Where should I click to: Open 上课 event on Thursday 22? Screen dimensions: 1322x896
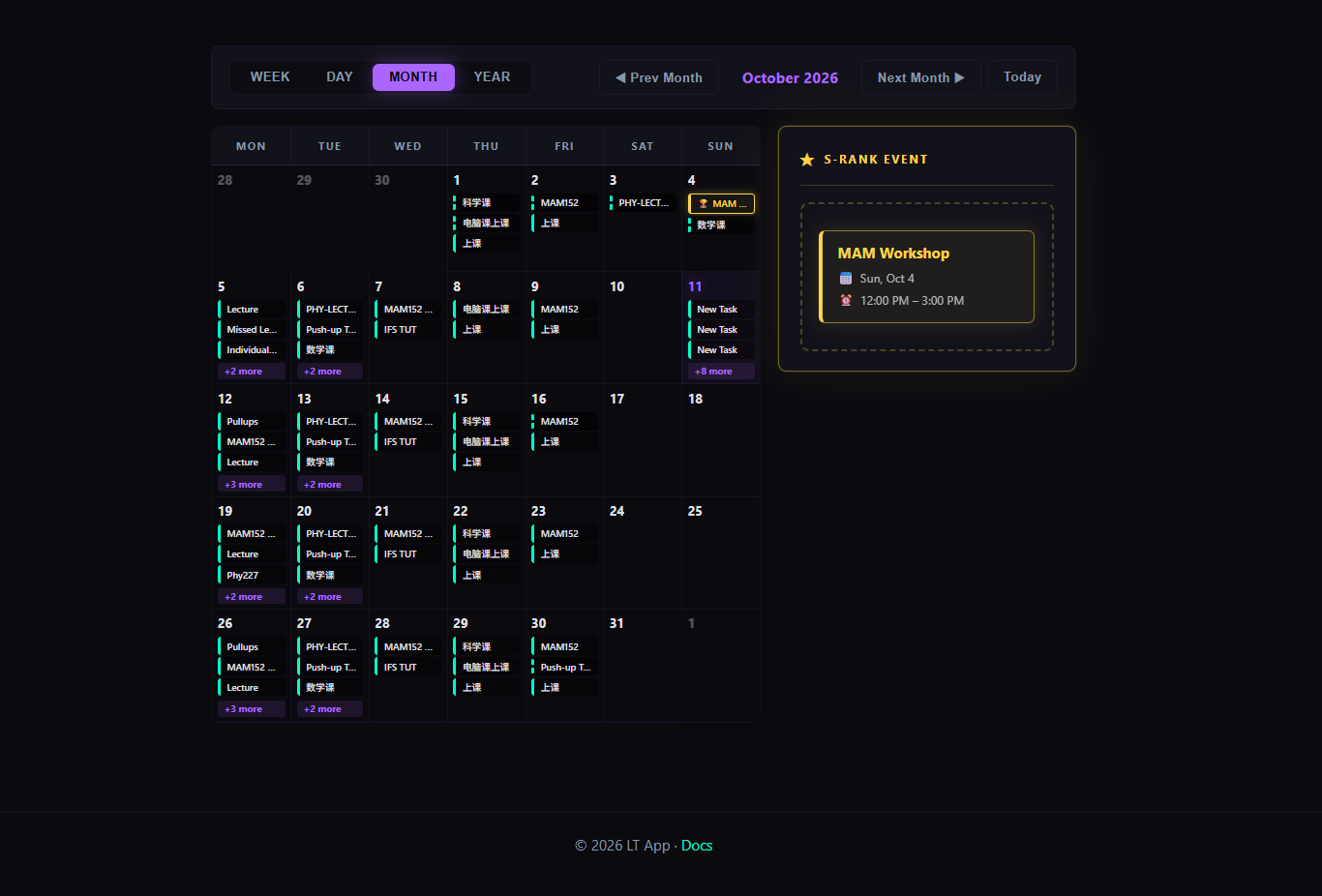pos(486,576)
